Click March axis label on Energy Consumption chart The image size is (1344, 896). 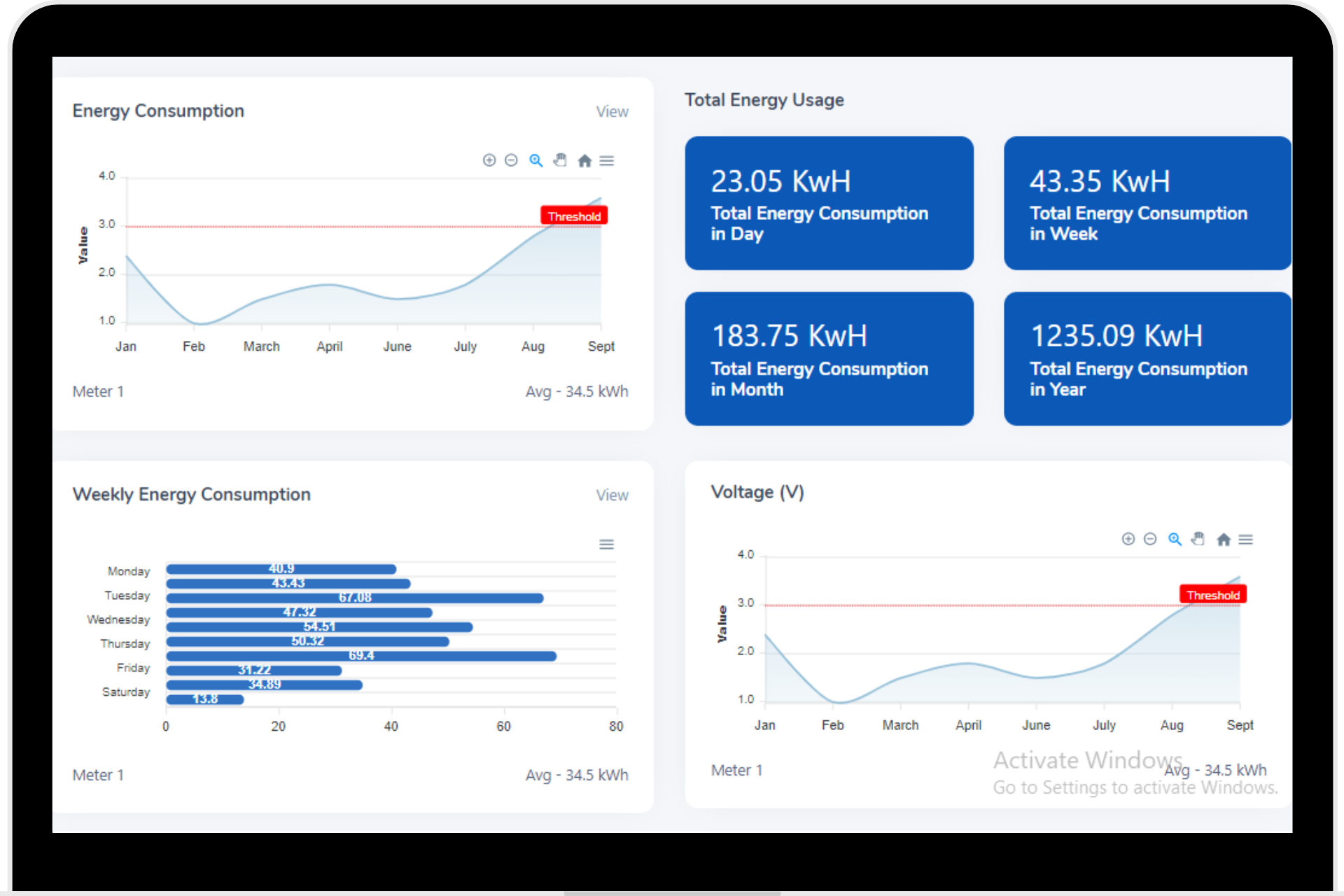[262, 346]
